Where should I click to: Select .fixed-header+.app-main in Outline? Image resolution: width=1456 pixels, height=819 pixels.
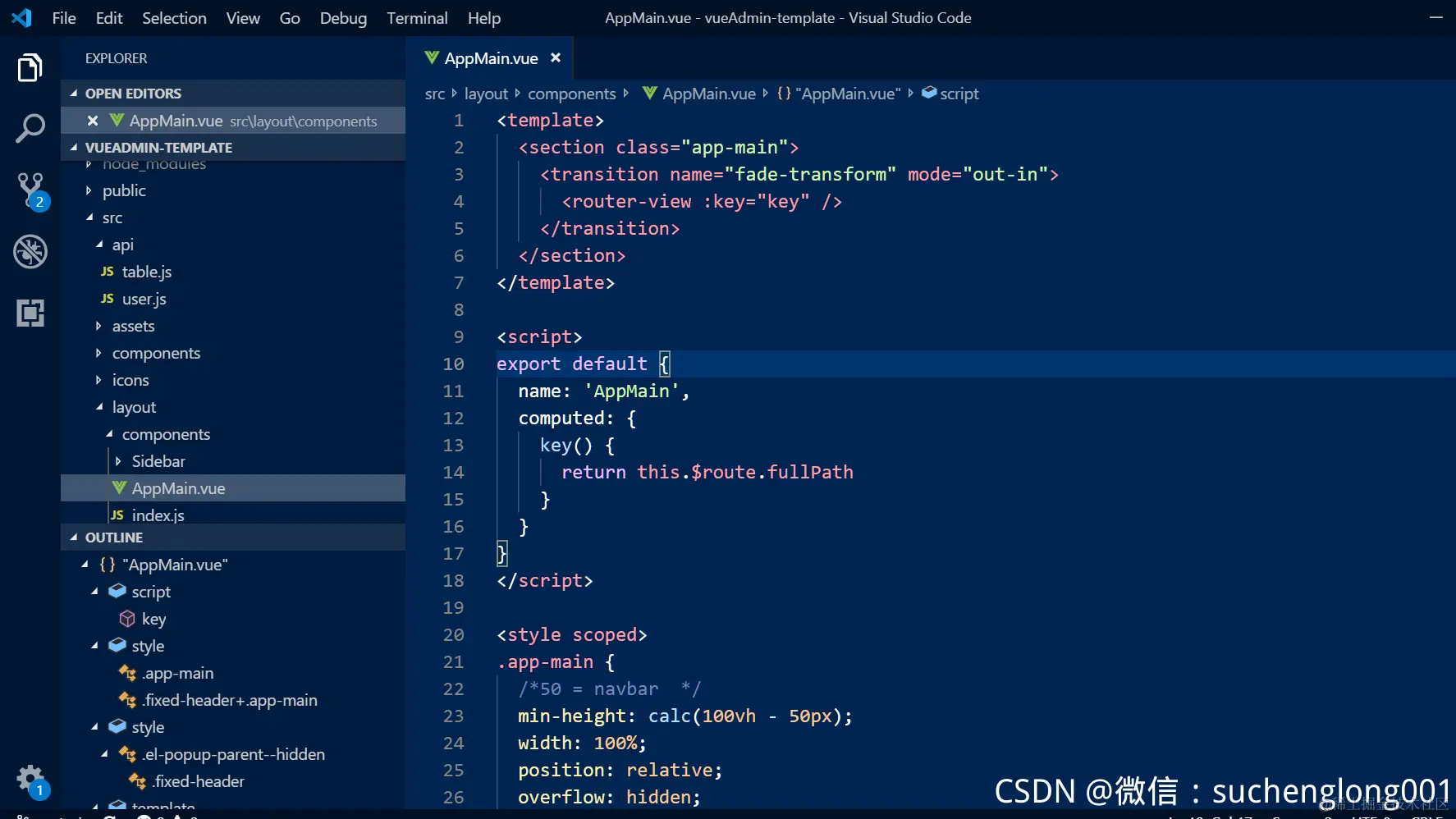pyautogui.click(x=233, y=700)
